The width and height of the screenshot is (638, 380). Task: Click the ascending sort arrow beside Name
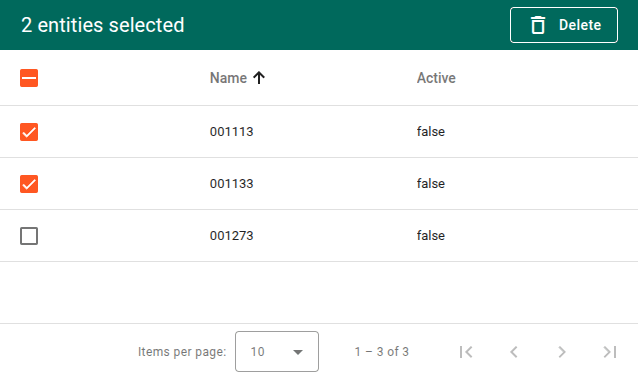[259, 78]
